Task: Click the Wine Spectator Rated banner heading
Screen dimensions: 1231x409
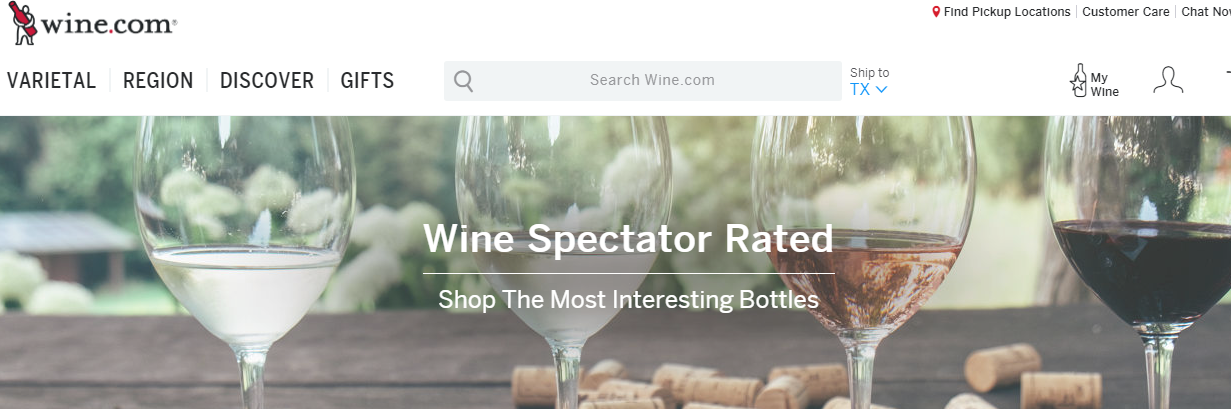Action: click(x=628, y=239)
